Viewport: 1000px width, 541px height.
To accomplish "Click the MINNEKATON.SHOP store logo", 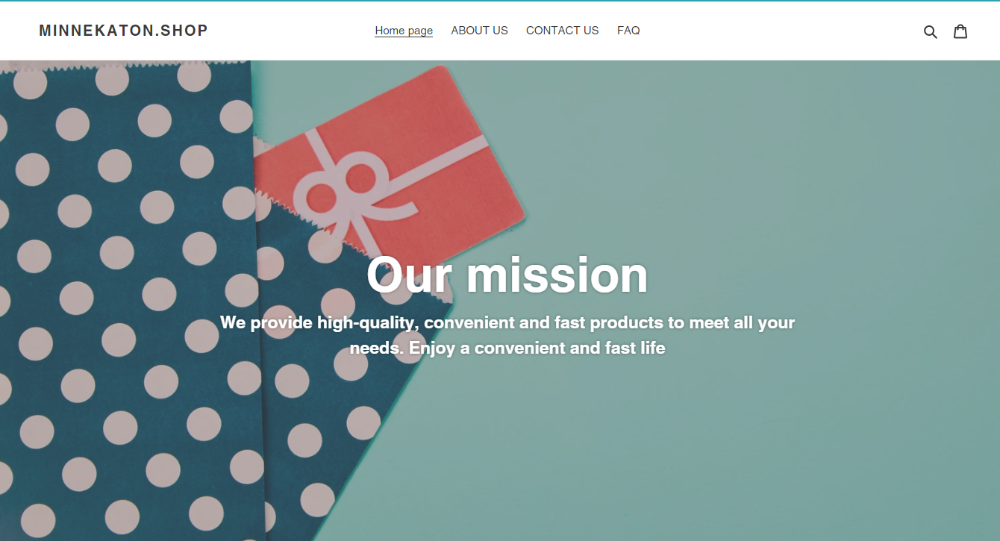I will 124,31.
